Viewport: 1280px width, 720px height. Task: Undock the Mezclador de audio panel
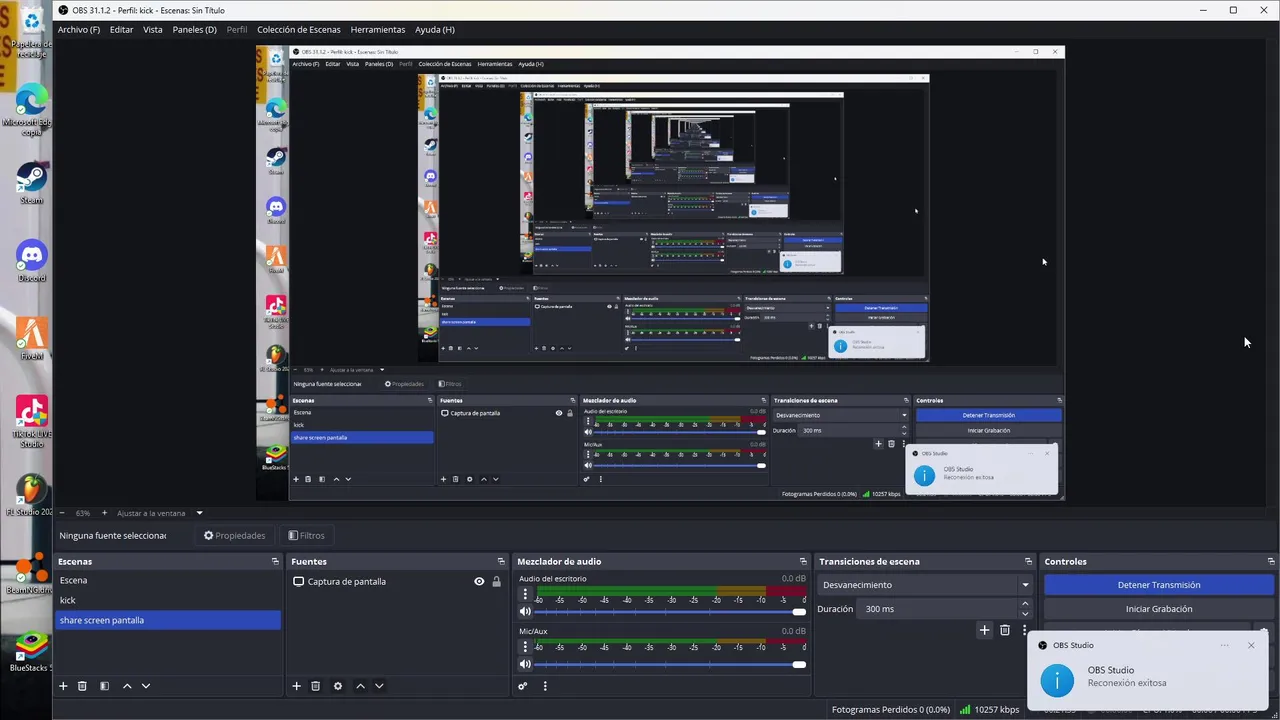pos(802,562)
